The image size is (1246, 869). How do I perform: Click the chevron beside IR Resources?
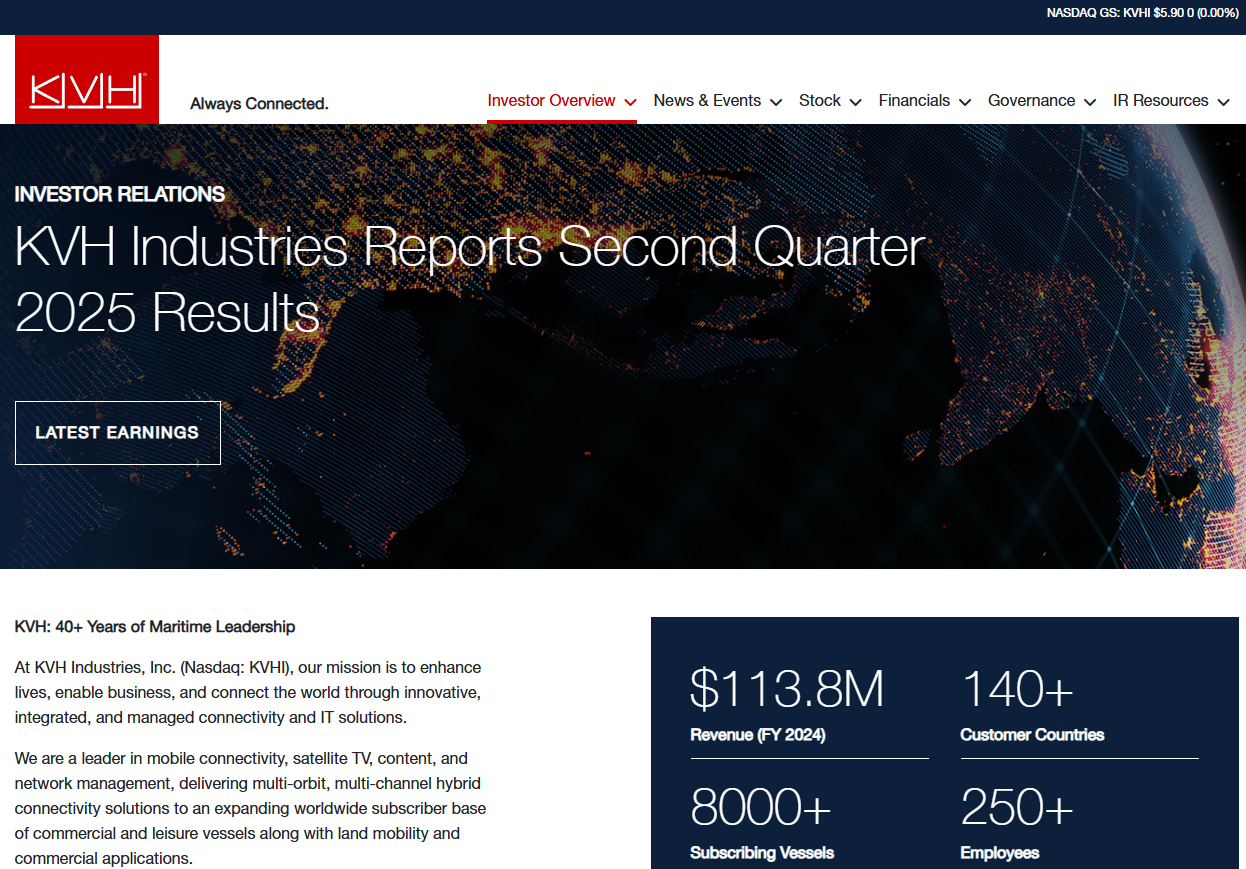(1223, 102)
